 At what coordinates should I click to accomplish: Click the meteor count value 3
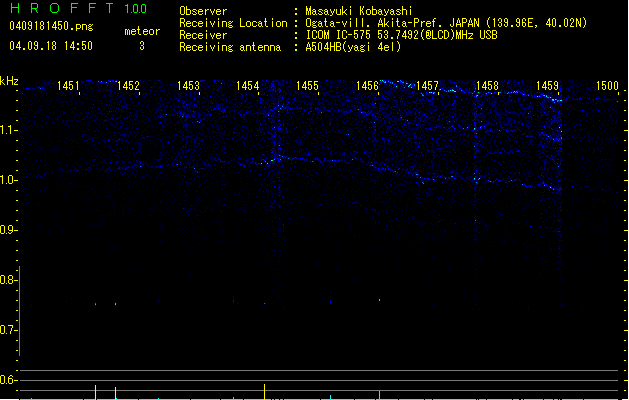[x=141, y=46]
